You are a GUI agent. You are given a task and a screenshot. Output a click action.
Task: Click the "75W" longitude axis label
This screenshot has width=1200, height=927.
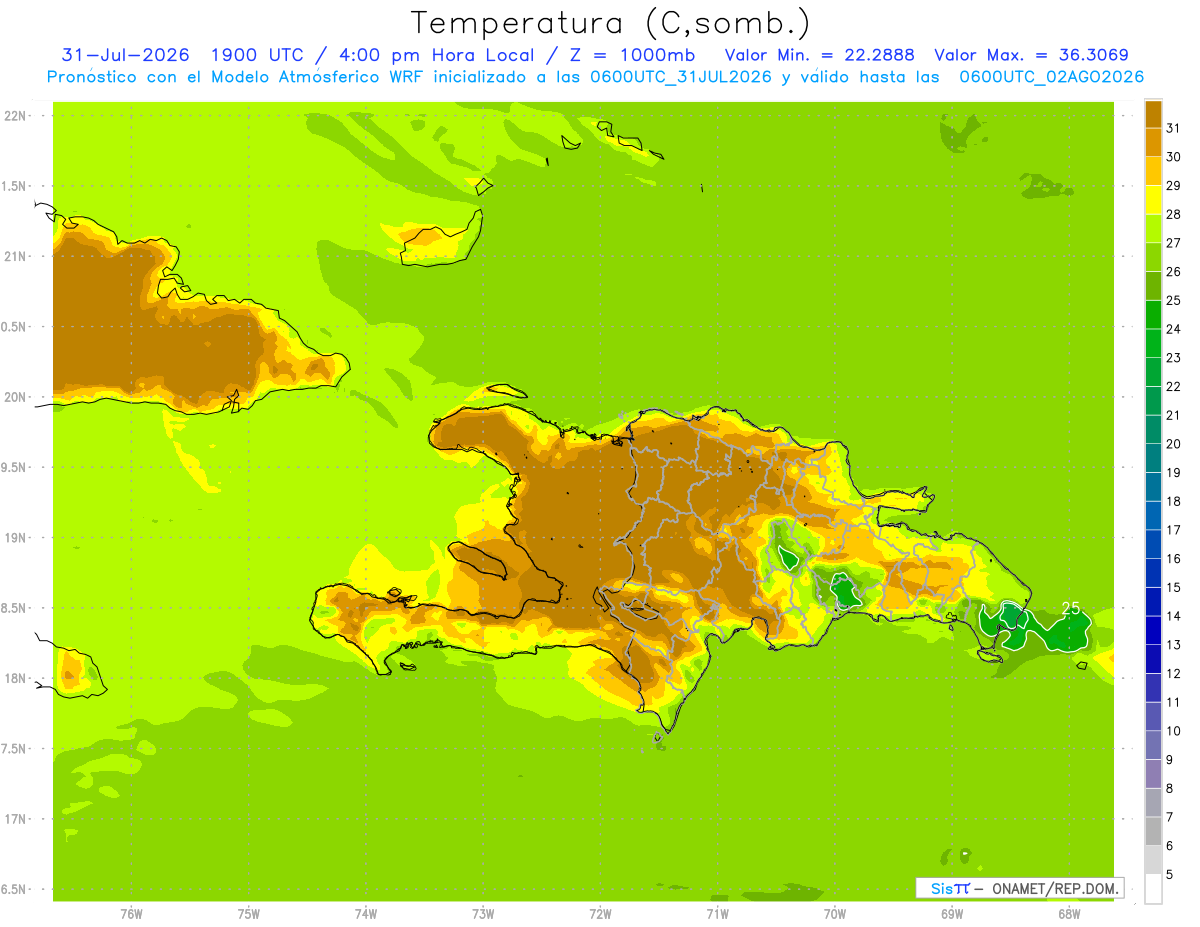[x=249, y=914]
